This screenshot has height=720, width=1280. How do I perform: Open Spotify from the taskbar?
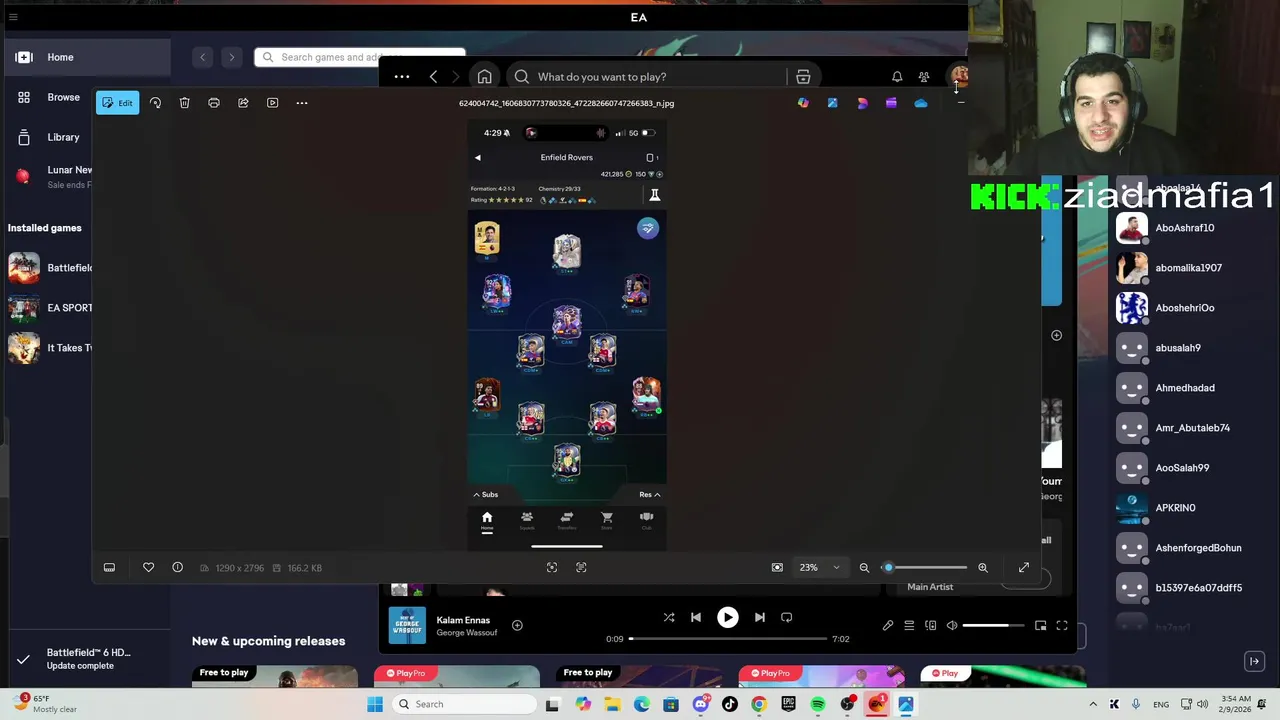pos(818,704)
